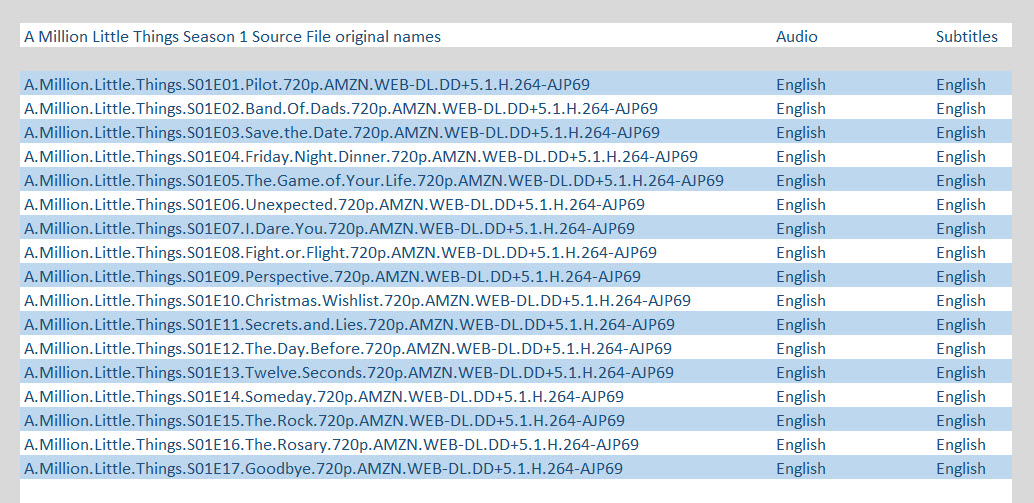Click the Audio 'English' cell for S01E17 Goodbye
The image size is (1034, 503).
801,469
